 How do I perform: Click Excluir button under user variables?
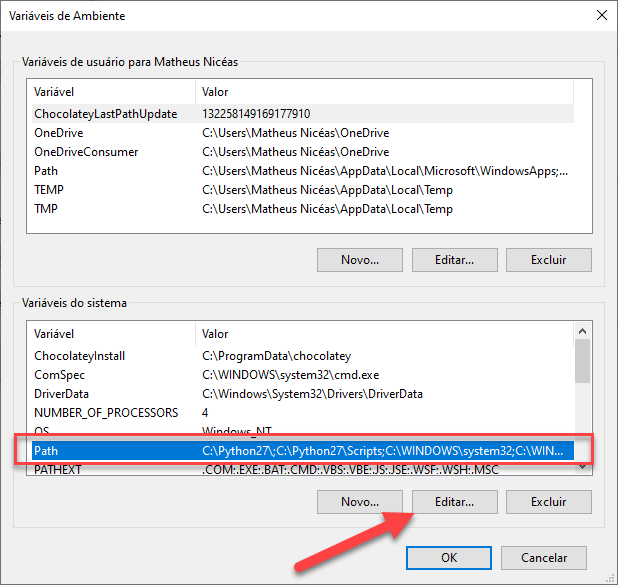click(x=549, y=259)
